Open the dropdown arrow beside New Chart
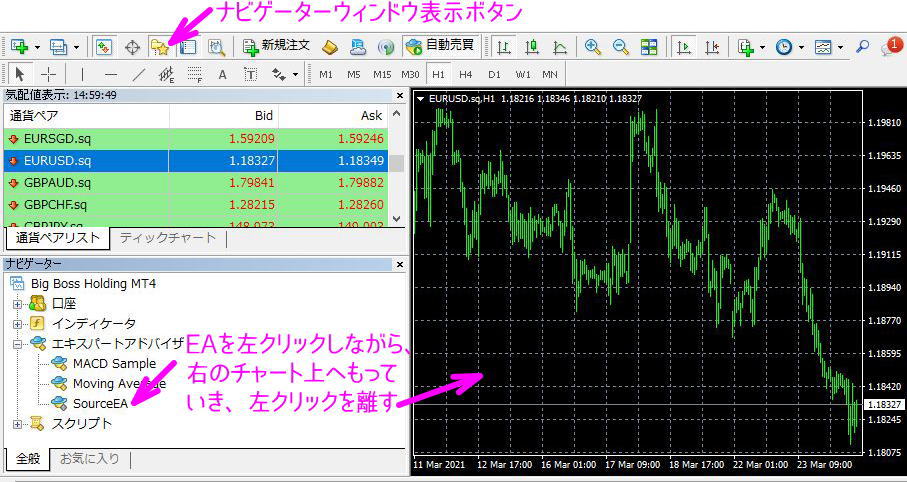 coord(37,47)
